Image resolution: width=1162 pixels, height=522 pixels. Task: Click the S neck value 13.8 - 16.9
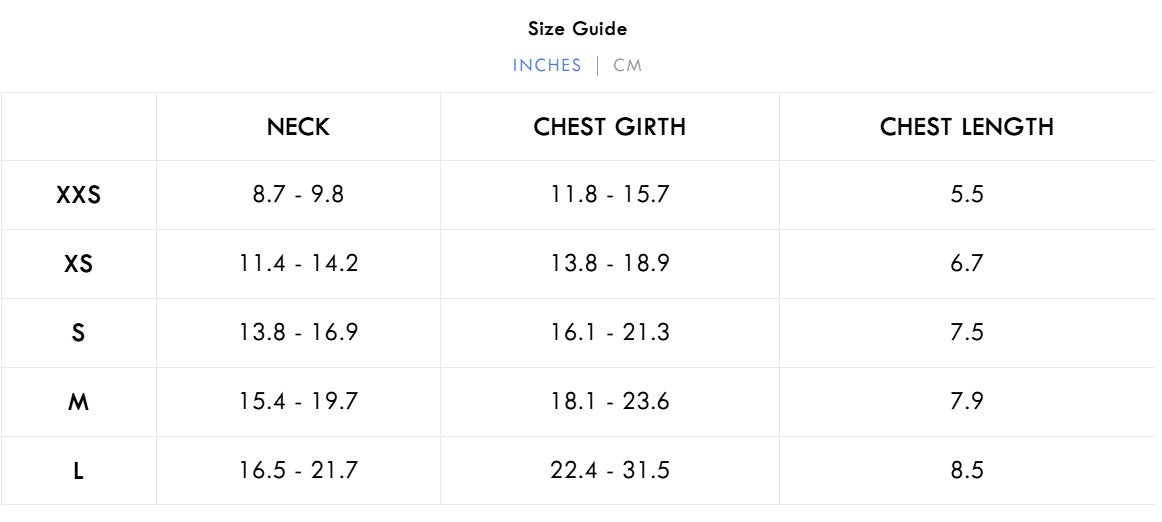tap(298, 333)
